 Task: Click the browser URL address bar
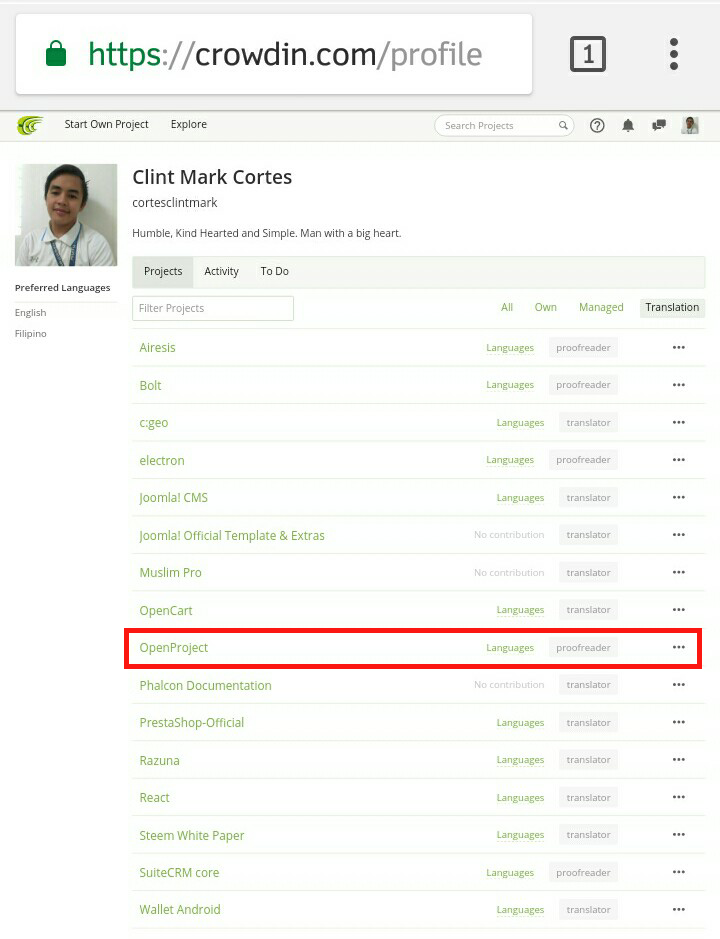click(274, 54)
